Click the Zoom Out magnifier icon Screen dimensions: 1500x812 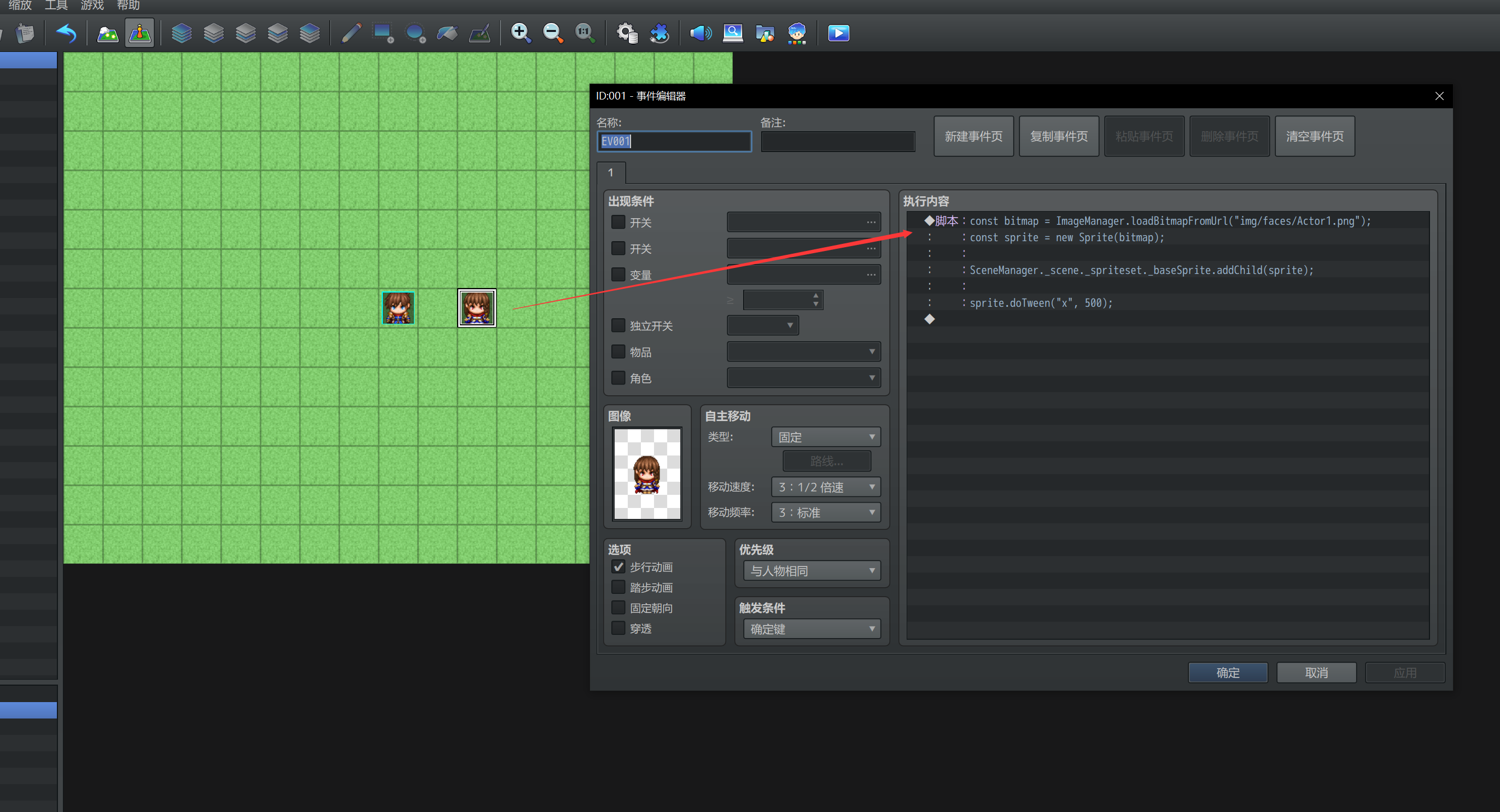pos(553,33)
